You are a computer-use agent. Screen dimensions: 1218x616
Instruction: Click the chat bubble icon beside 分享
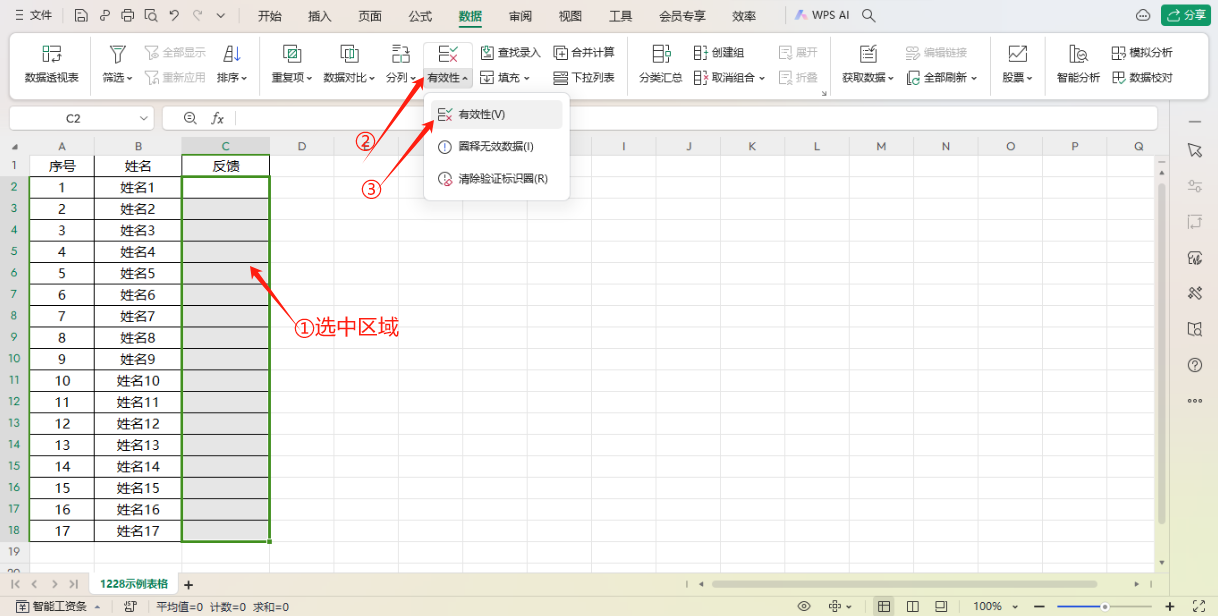tap(1143, 15)
